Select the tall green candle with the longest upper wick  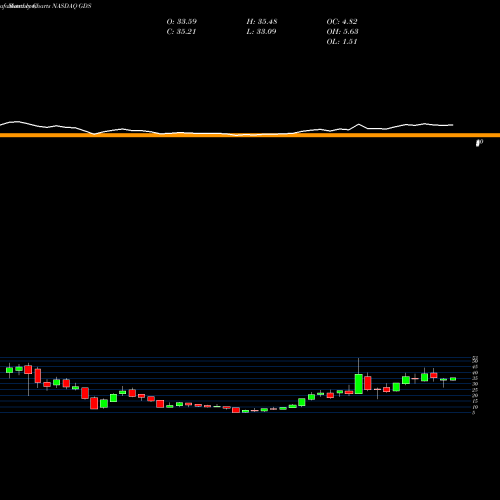[x=359, y=384]
